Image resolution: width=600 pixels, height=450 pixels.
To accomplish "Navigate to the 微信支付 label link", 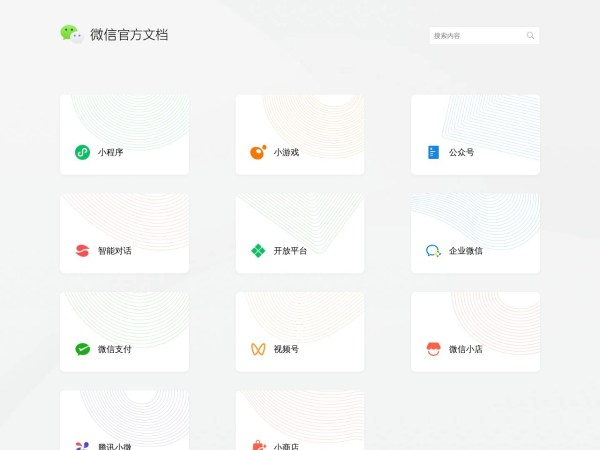I will coord(114,349).
